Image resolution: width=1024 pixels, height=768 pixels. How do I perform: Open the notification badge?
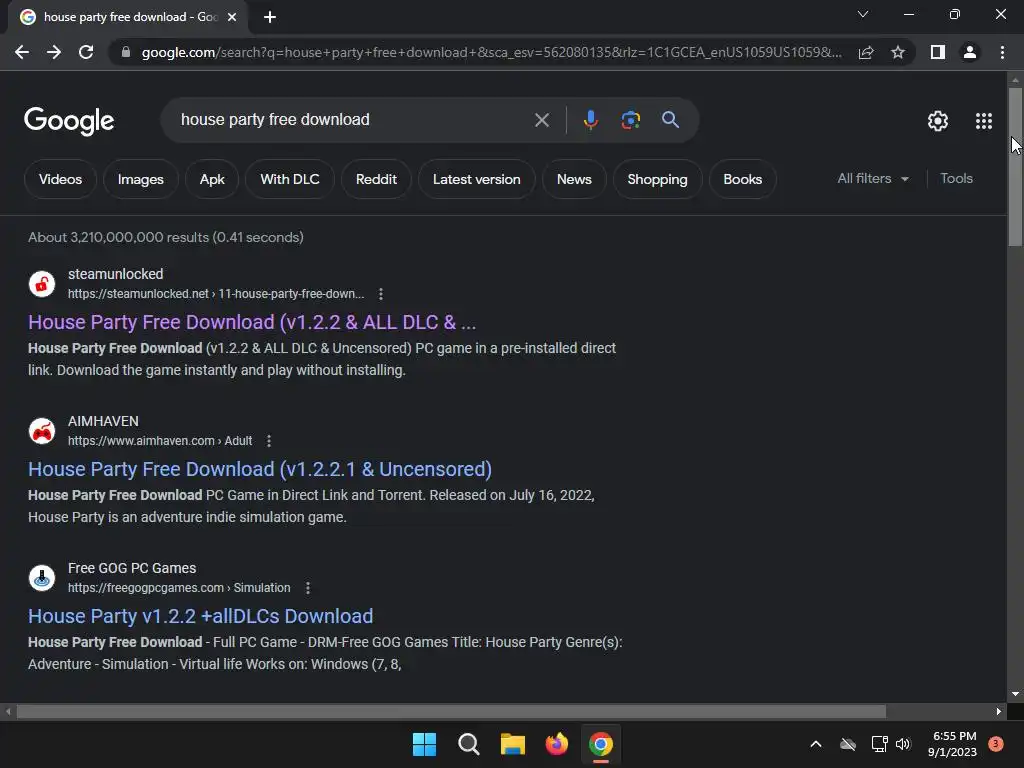click(x=995, y=743)
